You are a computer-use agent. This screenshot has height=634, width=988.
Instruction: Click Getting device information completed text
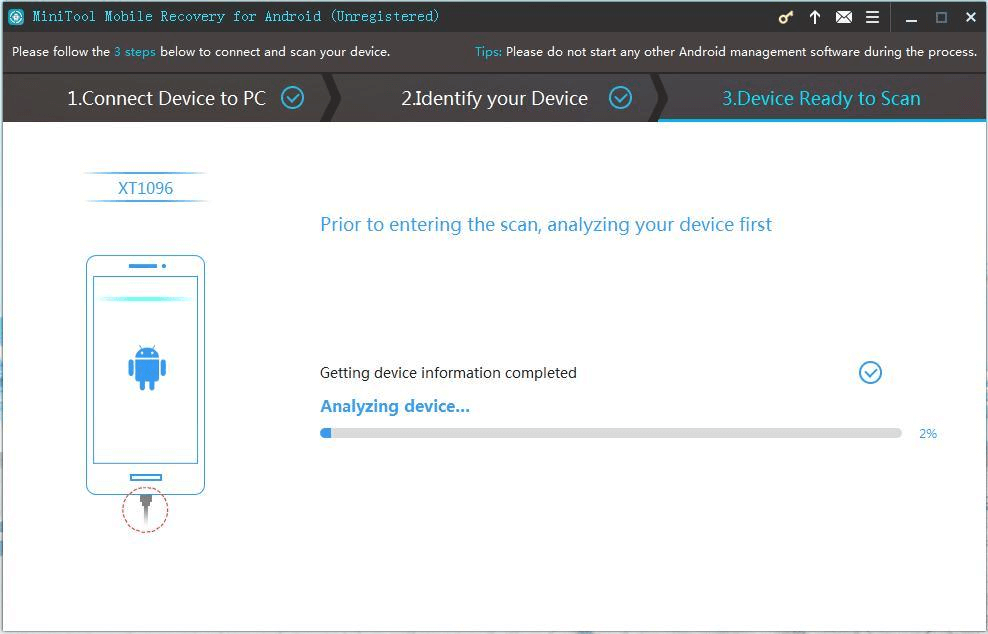pos(448,373)
